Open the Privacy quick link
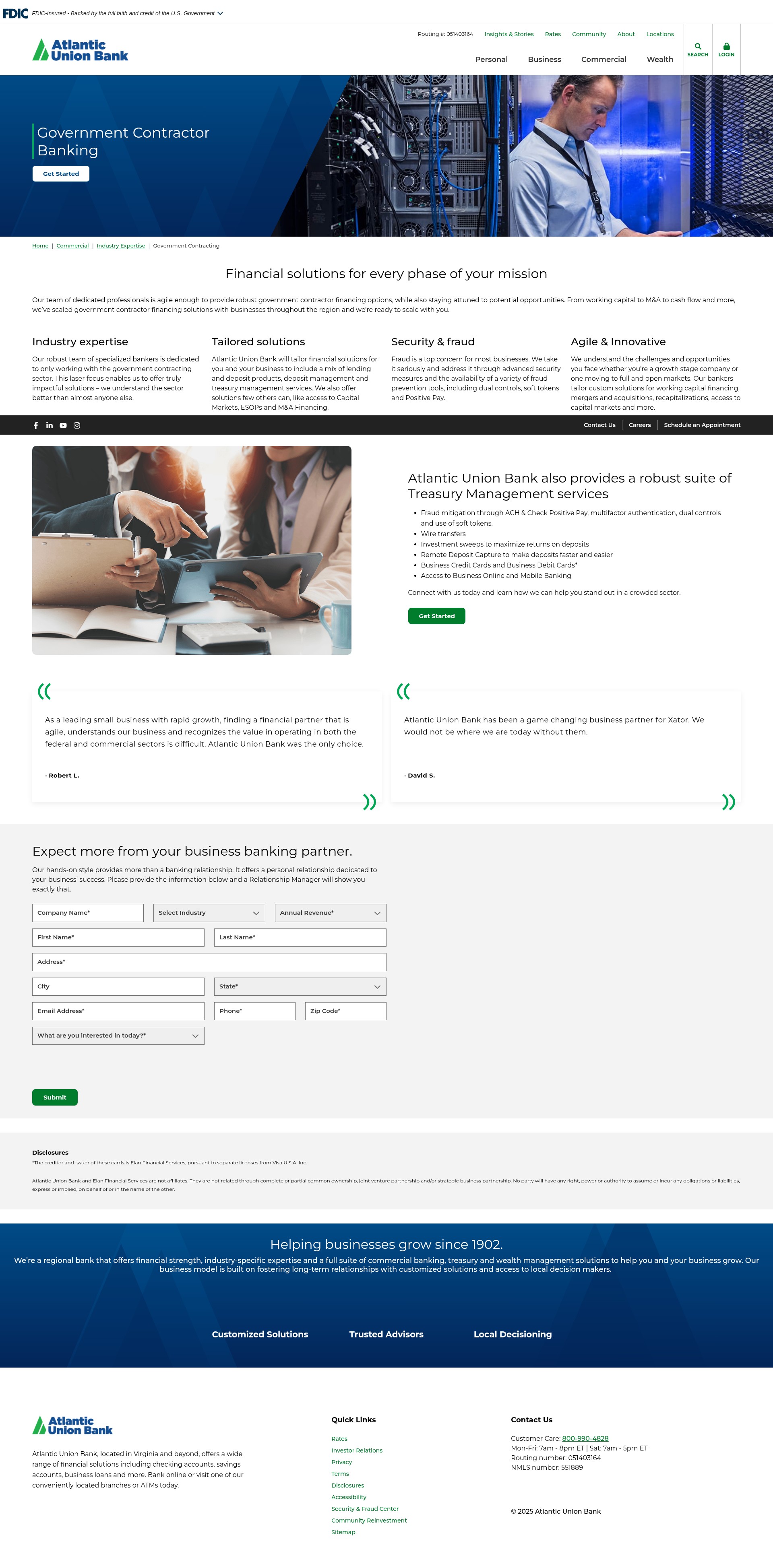The height and width of the screenshot is (1568, 773). click(342, 1462)
